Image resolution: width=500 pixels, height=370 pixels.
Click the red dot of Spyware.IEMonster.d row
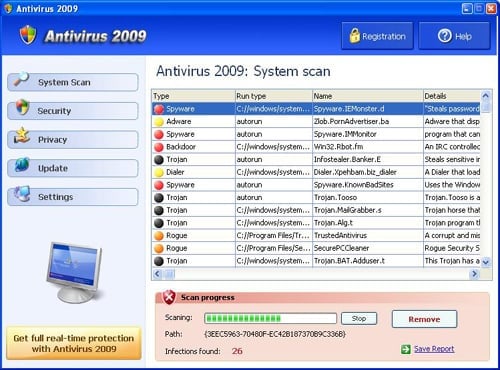point(159,109)
